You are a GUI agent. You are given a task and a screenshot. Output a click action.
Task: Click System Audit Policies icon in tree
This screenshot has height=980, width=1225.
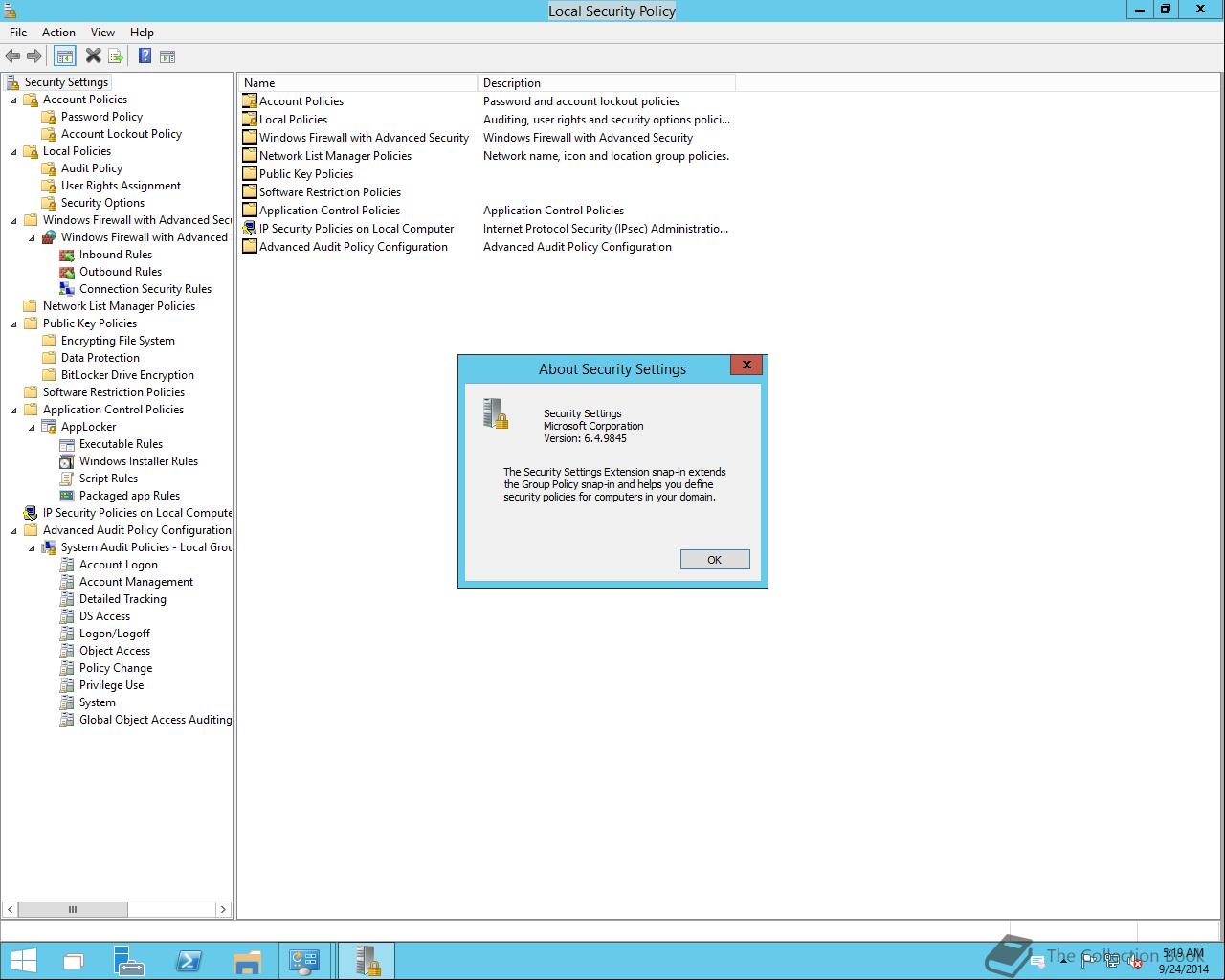click(49, 547)
